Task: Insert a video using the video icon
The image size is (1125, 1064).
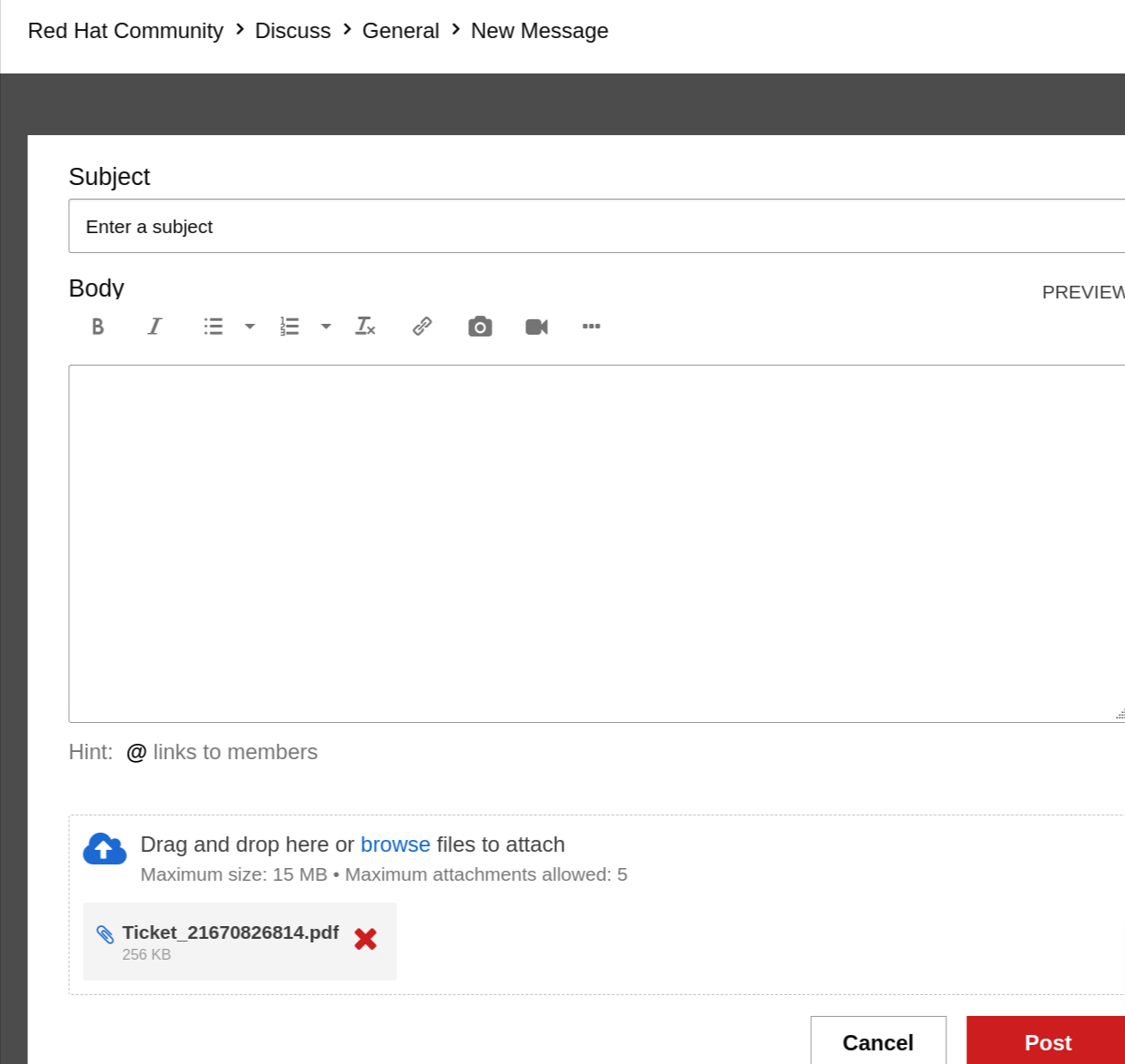Action: [x=536, y=326]
